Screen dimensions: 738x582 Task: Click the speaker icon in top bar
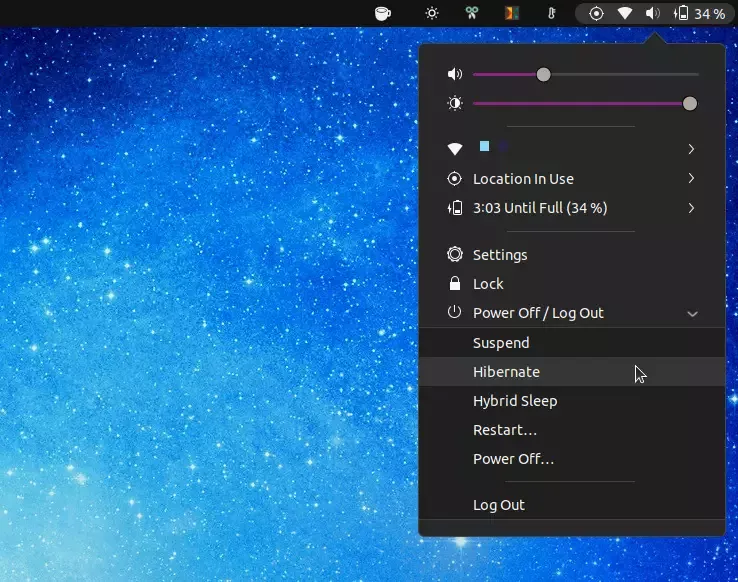coord(652,13)
